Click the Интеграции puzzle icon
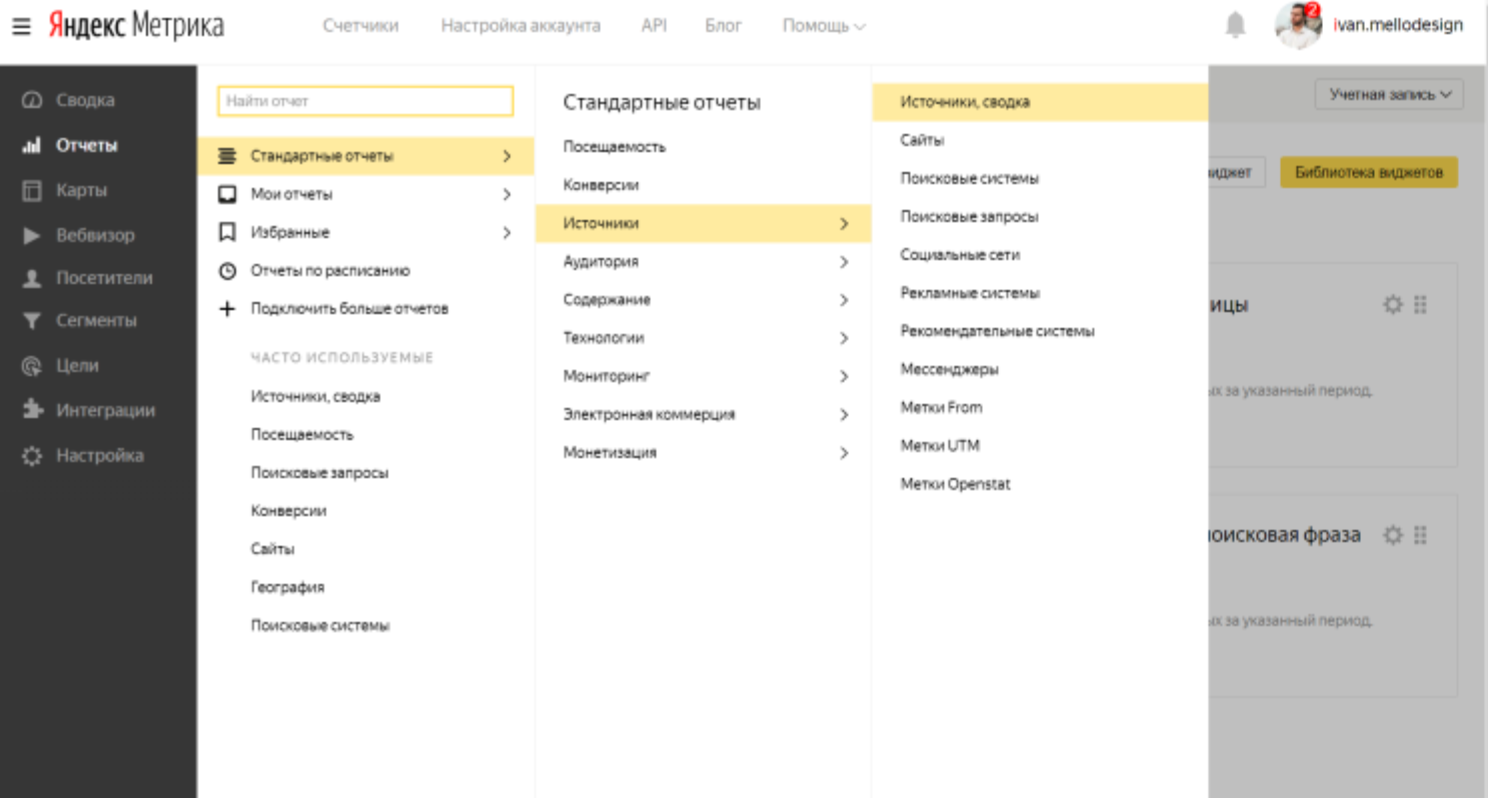Viewport: 1488px width, 798px height. click(x=32, y=410)
